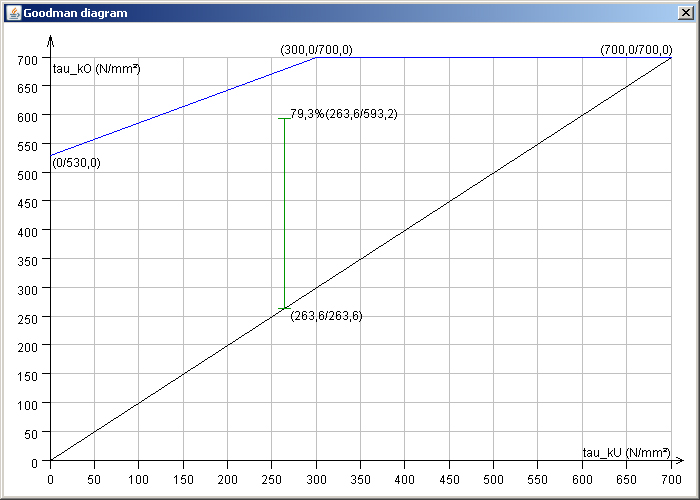Click the (263,6/263,6) lower point label
This screenshot has height=500, width=700.
(x=326, y=316)
